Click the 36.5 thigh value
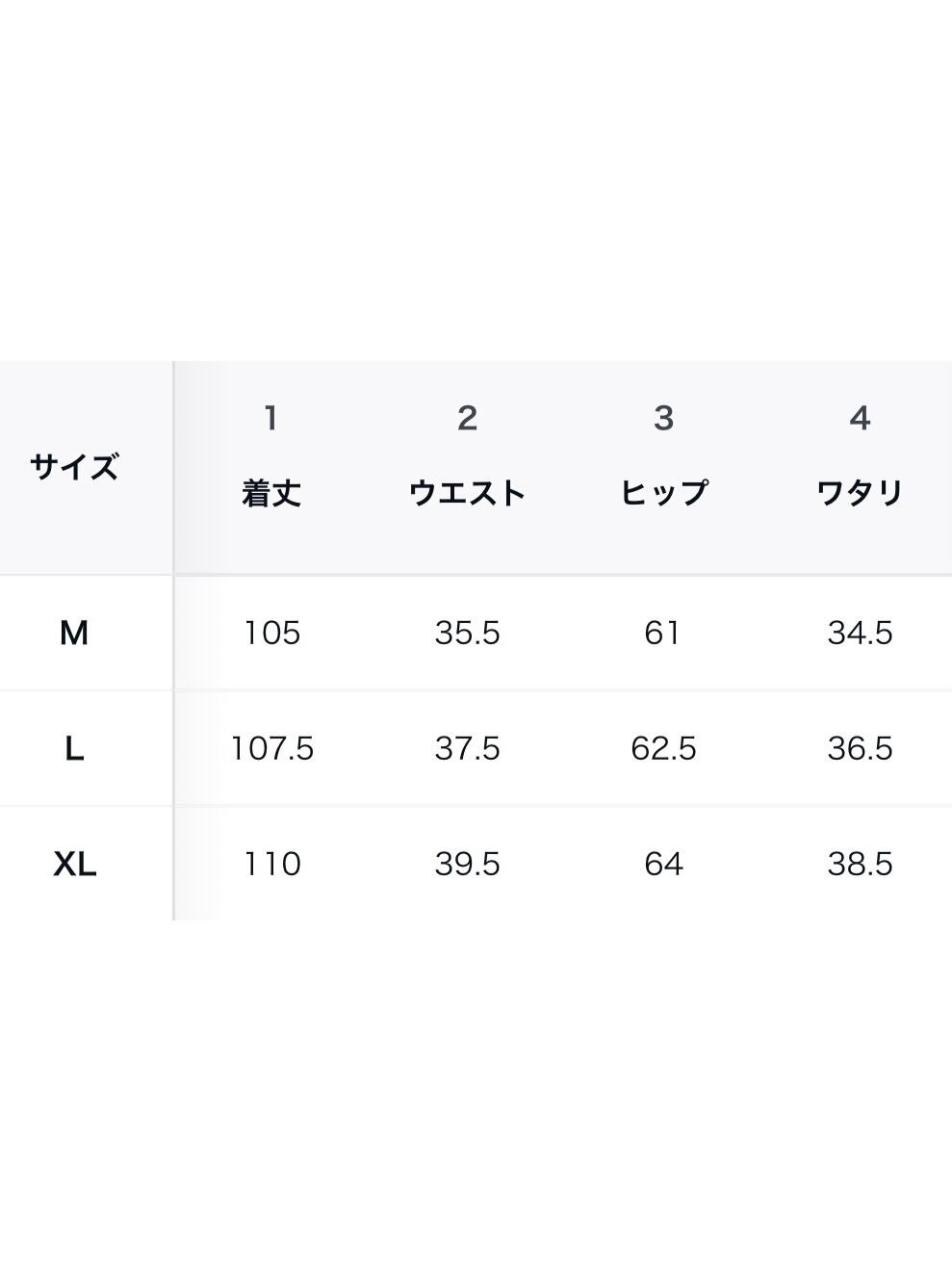Screen dimensions: 952x1270 860,748
